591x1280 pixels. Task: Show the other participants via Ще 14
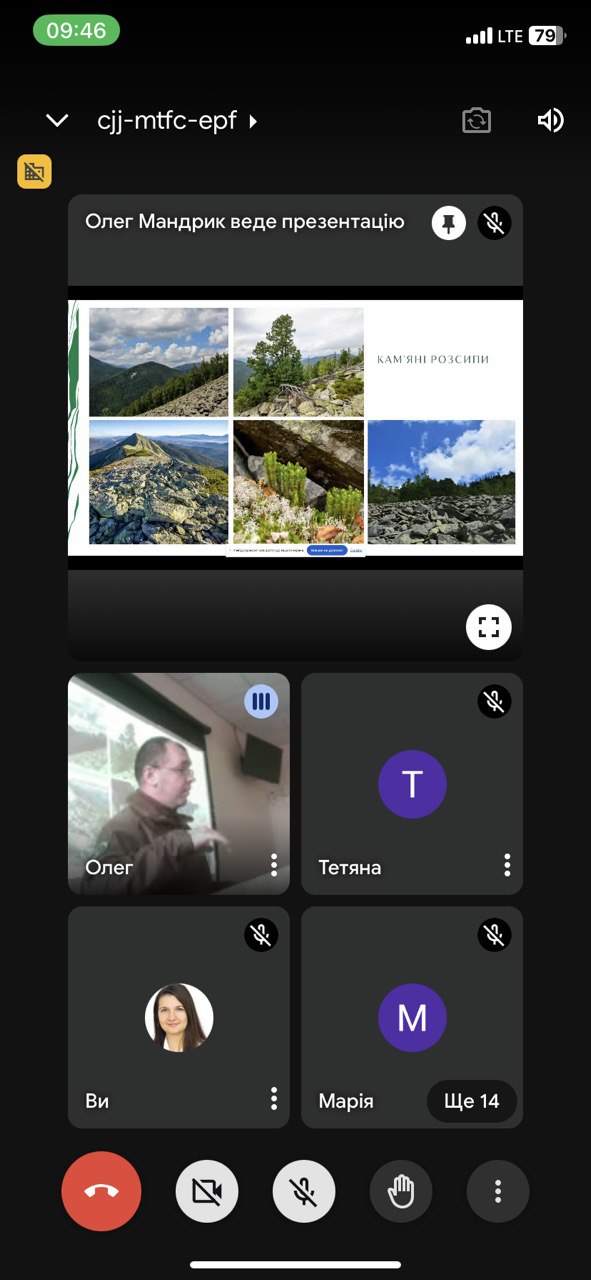[x=472, y=1101]
